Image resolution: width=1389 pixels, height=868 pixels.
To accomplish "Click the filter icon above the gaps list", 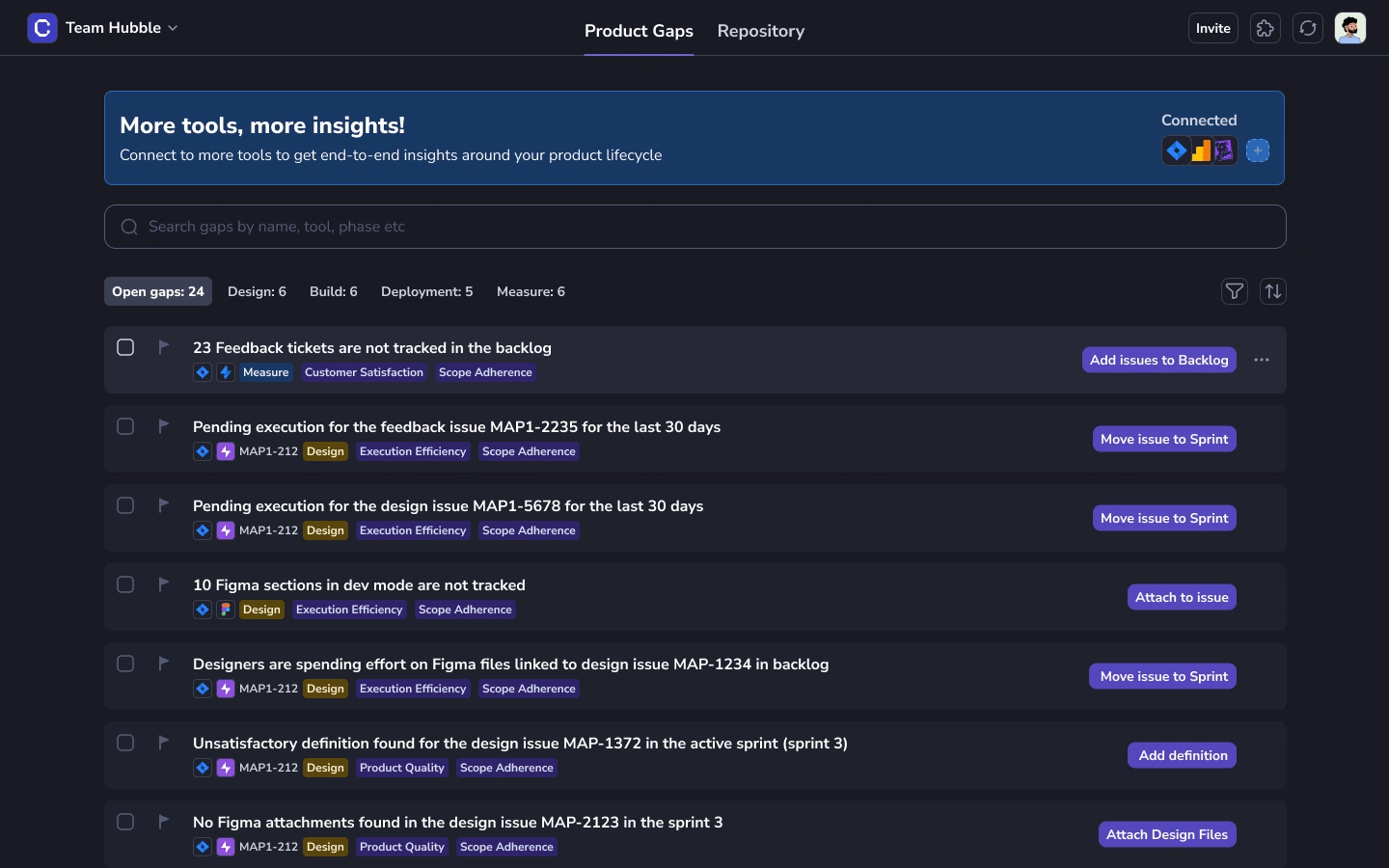I will point(1235,291).
